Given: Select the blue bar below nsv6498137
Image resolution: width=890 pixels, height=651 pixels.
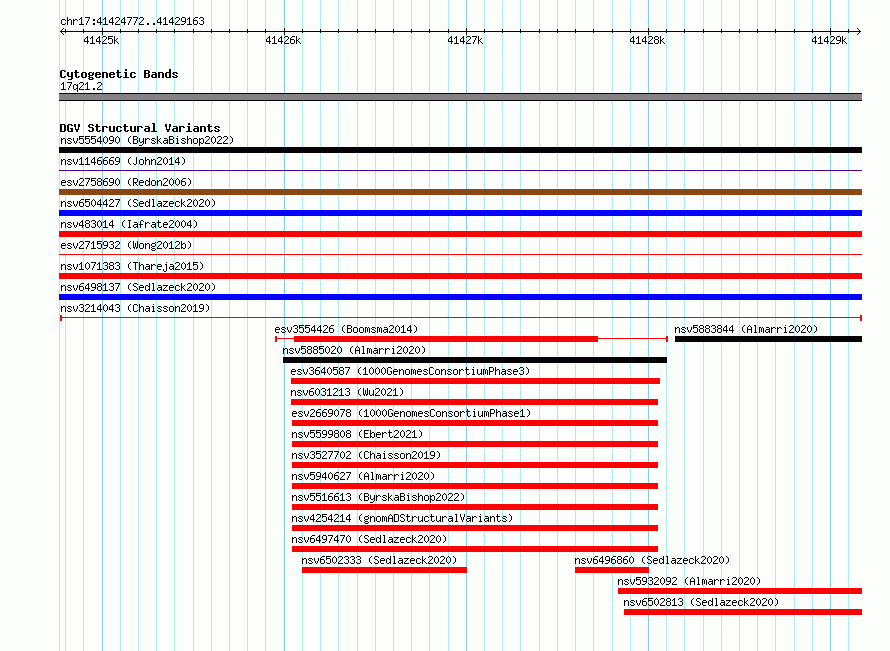Looking at the screenshot, I should [460, 297].
